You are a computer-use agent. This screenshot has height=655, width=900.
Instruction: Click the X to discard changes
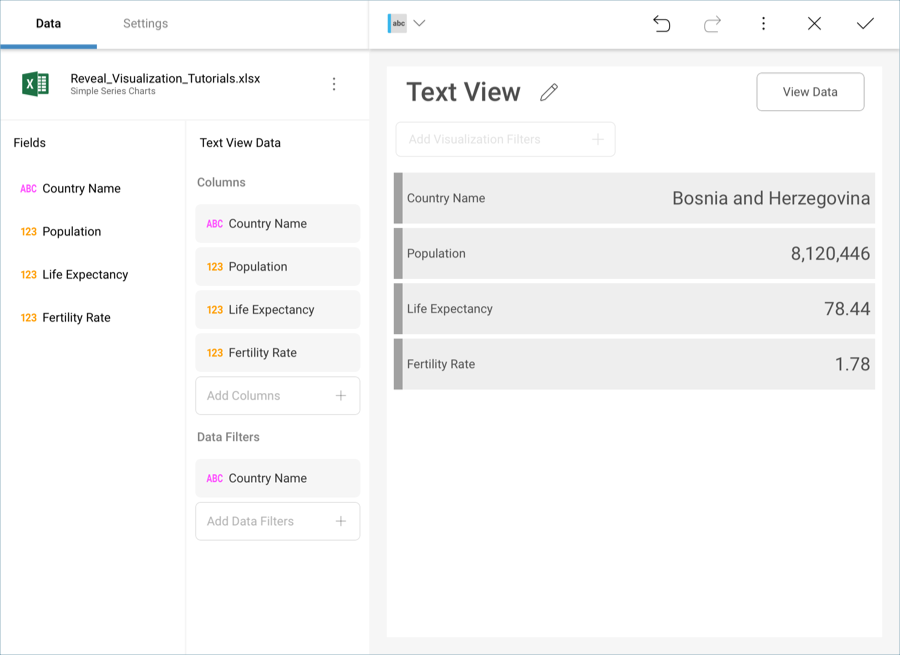point(814,24)
